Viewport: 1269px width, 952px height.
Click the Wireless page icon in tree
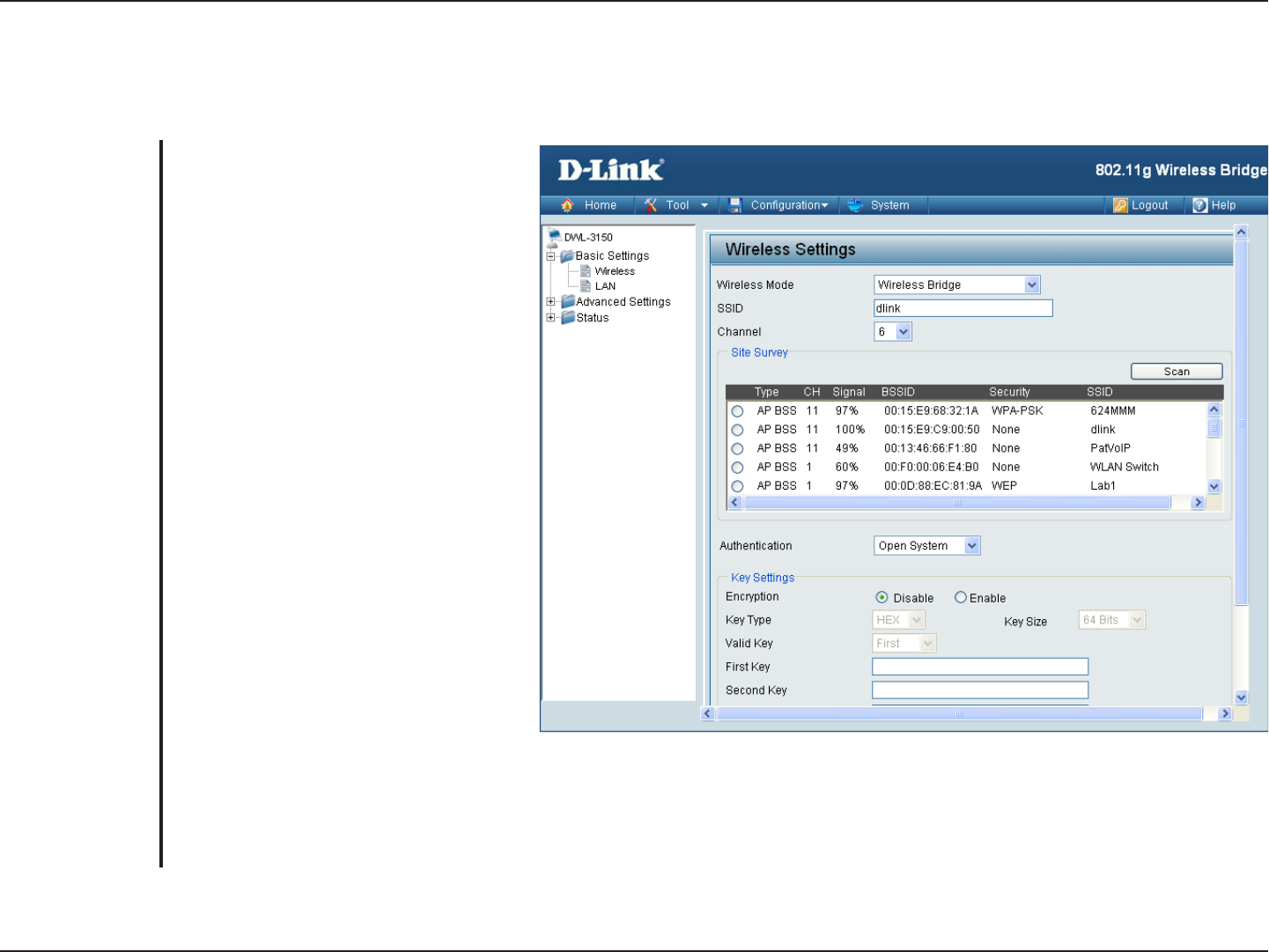[x=585, y=271]
